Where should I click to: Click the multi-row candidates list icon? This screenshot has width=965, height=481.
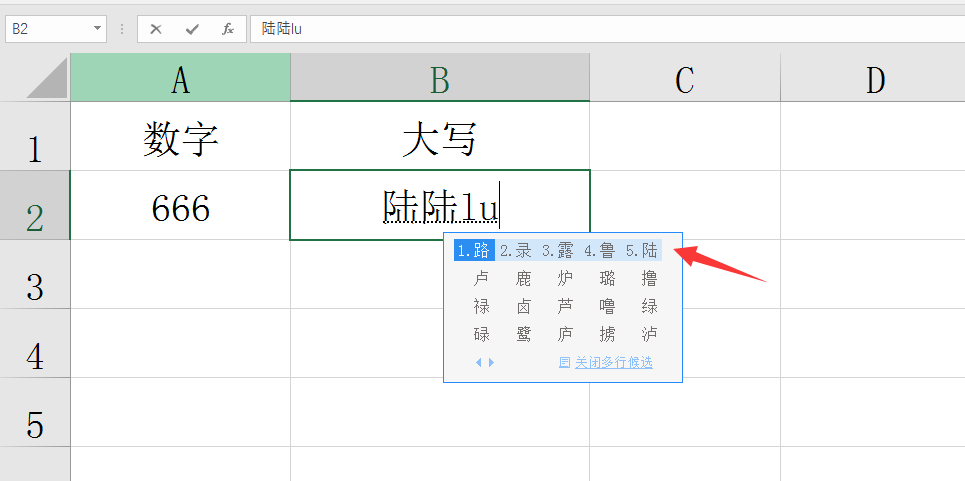(565, 362)
